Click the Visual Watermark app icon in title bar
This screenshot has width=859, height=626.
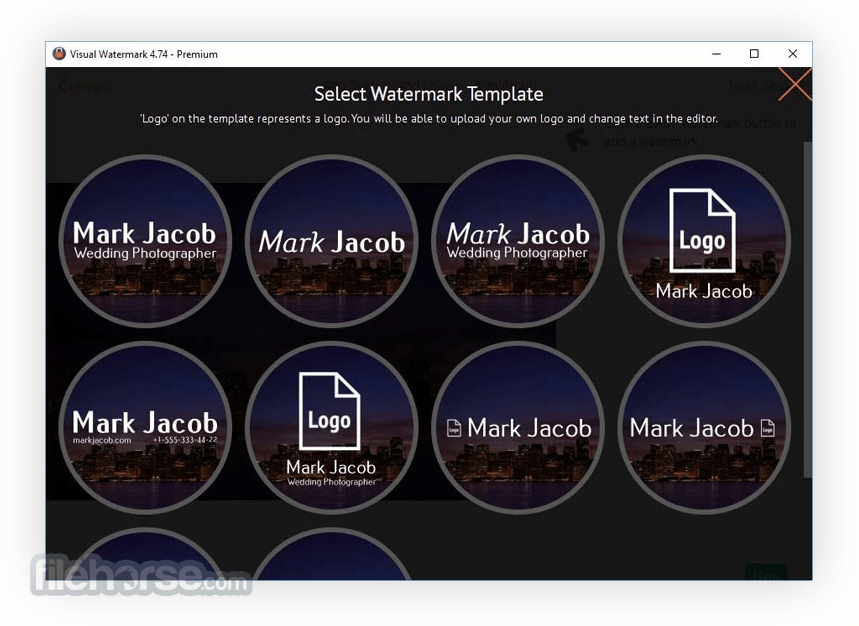click(x=59, y=54)
